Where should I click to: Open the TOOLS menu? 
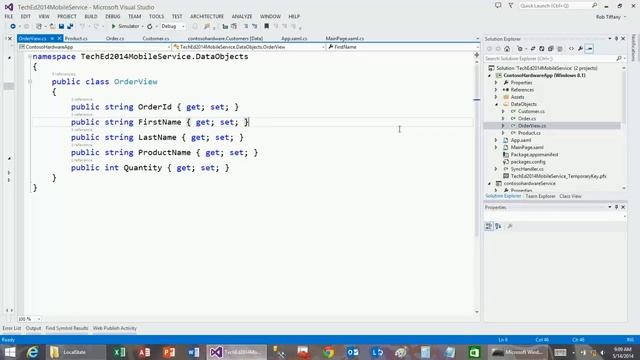pos(156,16)
